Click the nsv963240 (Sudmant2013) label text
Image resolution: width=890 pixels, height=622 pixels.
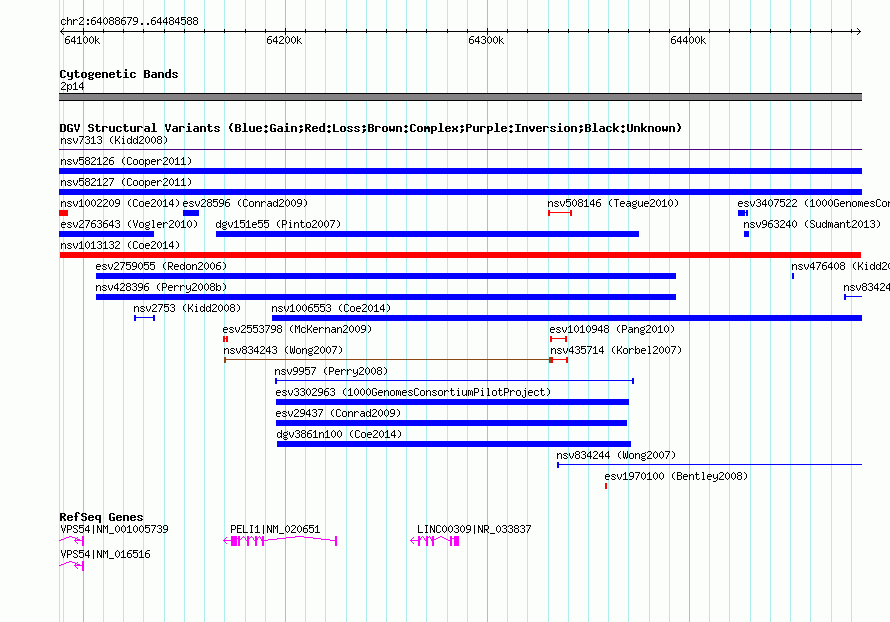tap(812, 224)
